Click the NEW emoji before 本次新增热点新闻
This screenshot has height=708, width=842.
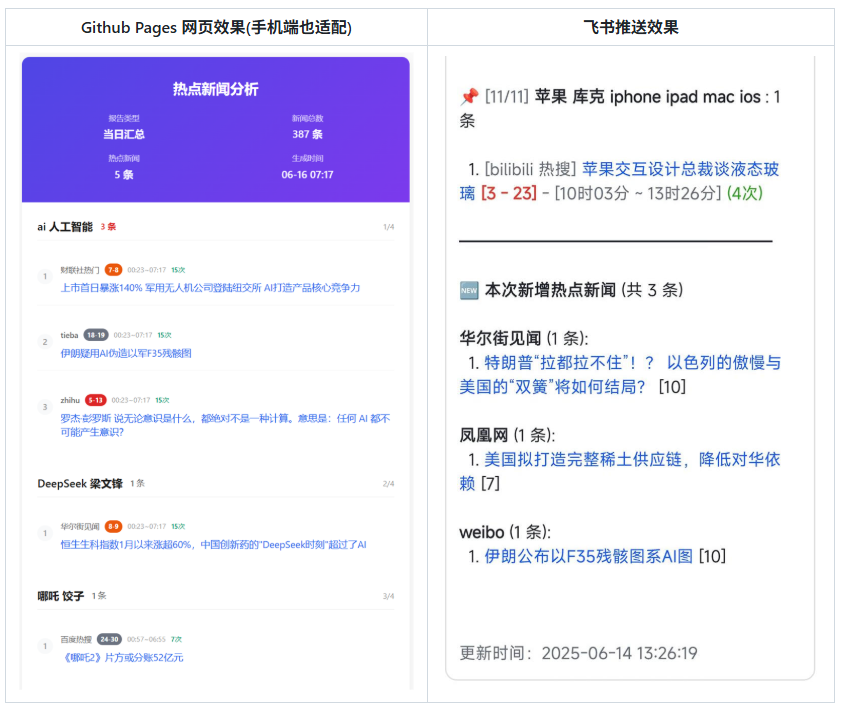(x=469, y=290)
